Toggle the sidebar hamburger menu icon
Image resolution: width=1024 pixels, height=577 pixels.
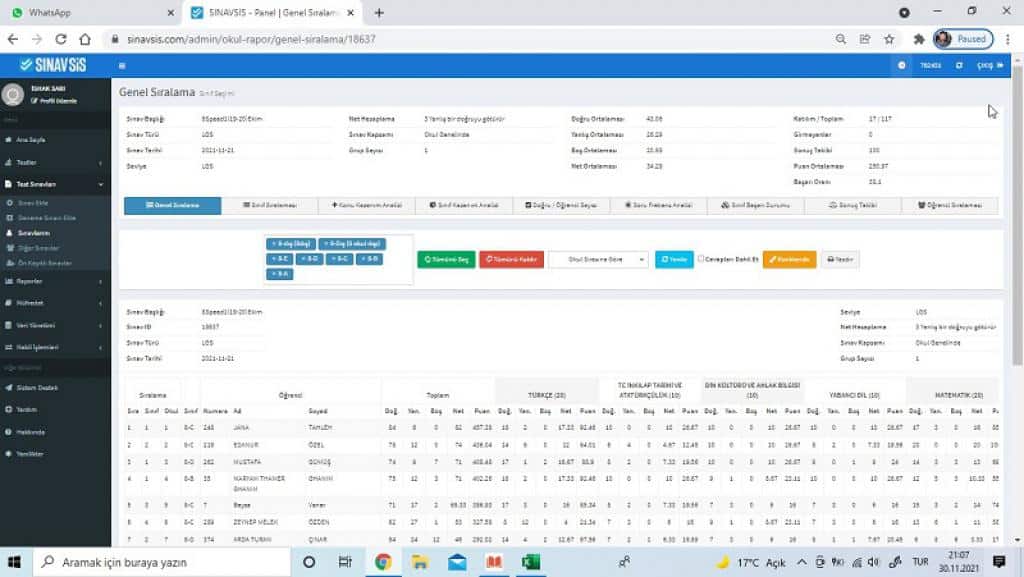click(122, 65)
